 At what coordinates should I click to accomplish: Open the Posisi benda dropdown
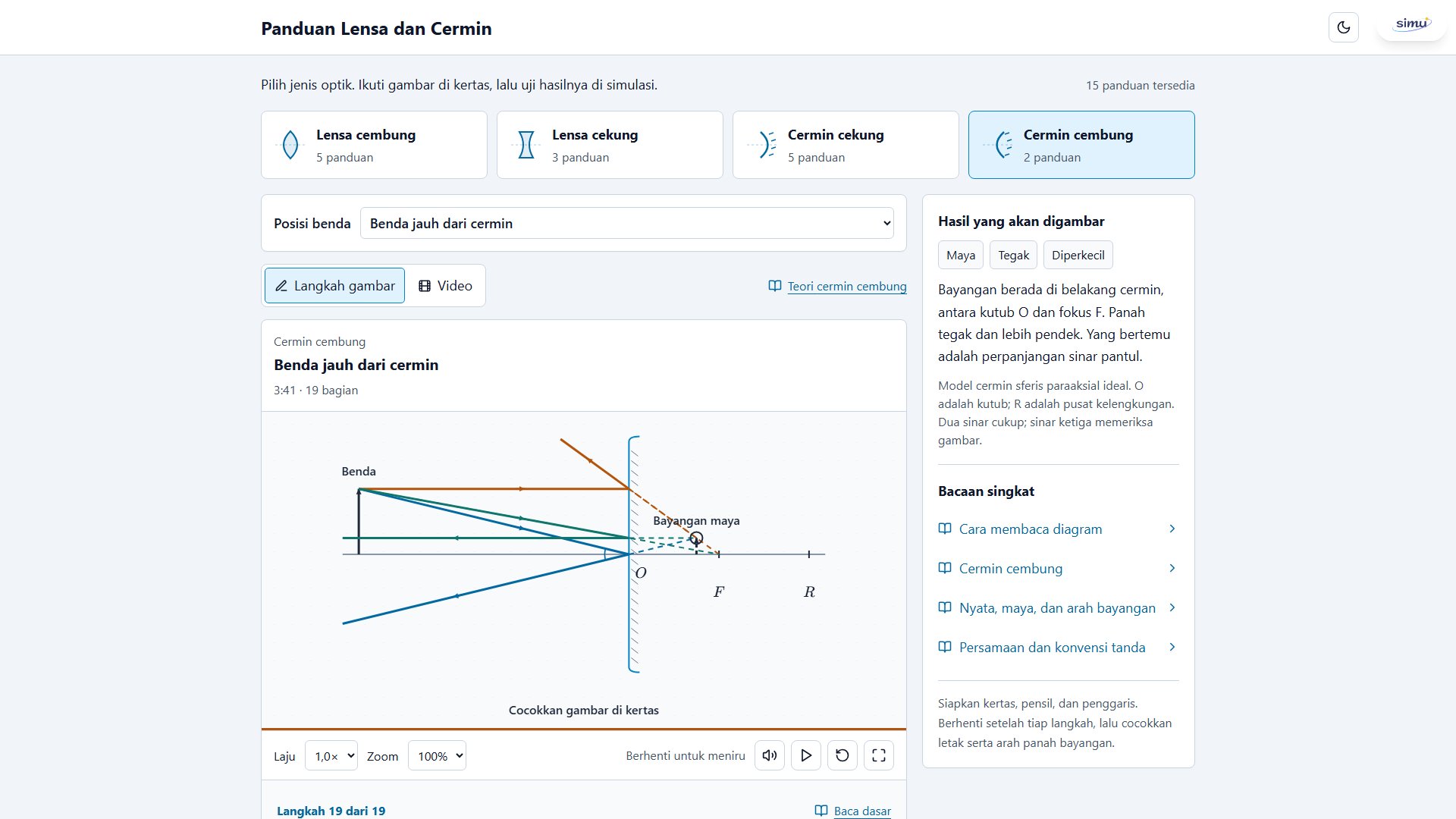626,223
